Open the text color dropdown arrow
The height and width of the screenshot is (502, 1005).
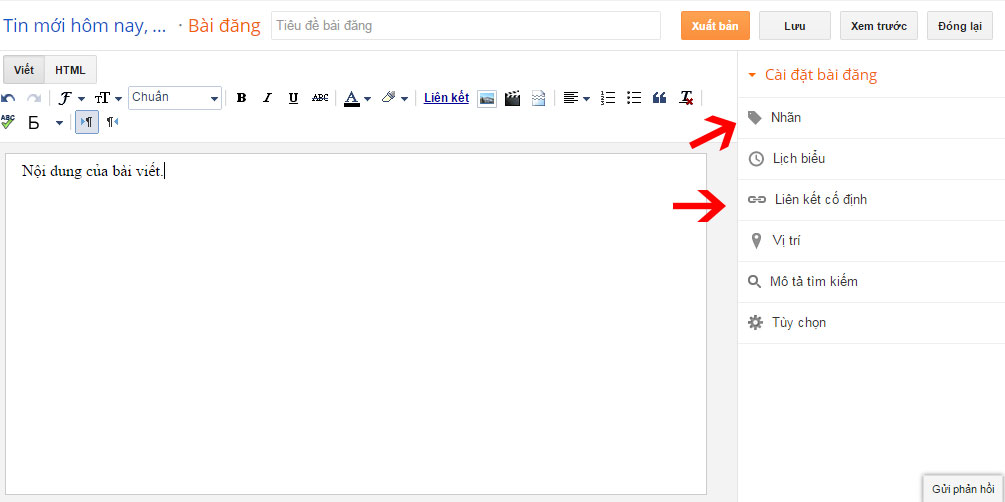point(367,99)
